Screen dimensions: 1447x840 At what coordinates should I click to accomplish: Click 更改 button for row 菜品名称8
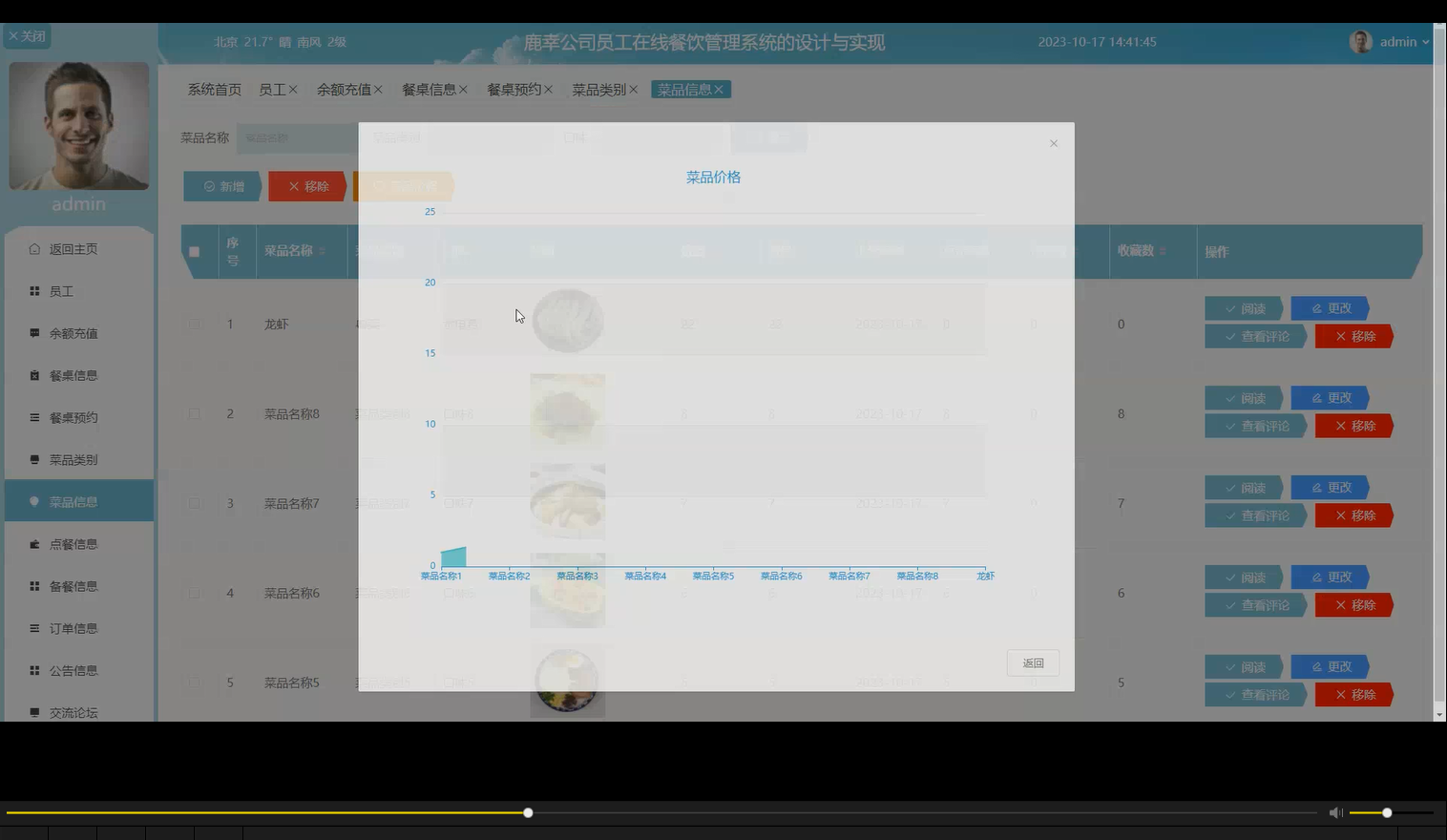(1331, 398)
